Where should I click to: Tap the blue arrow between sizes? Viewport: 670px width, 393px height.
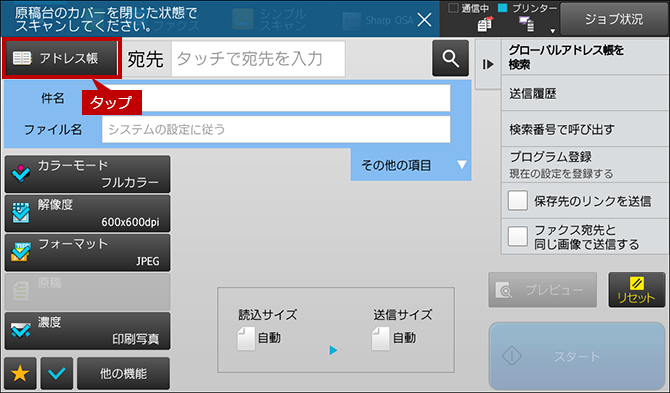tap(333, 350)
